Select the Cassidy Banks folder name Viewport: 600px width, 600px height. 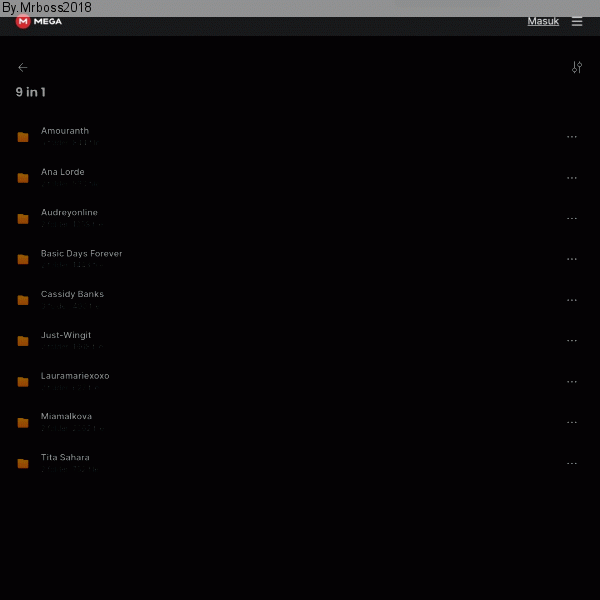tap(72, 294)
